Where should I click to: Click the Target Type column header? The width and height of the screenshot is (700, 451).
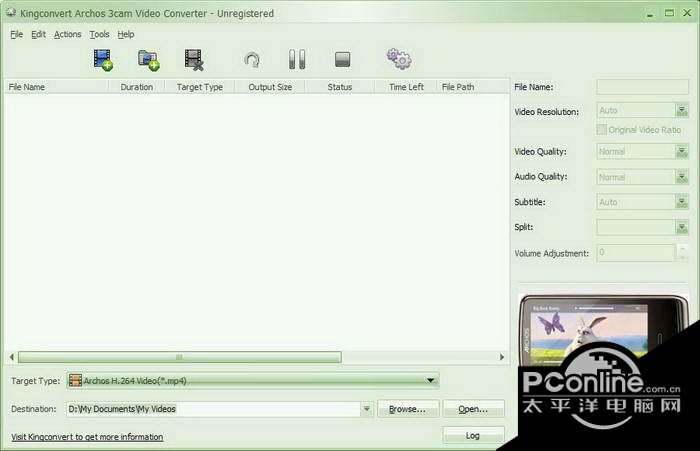coord(200,87)
